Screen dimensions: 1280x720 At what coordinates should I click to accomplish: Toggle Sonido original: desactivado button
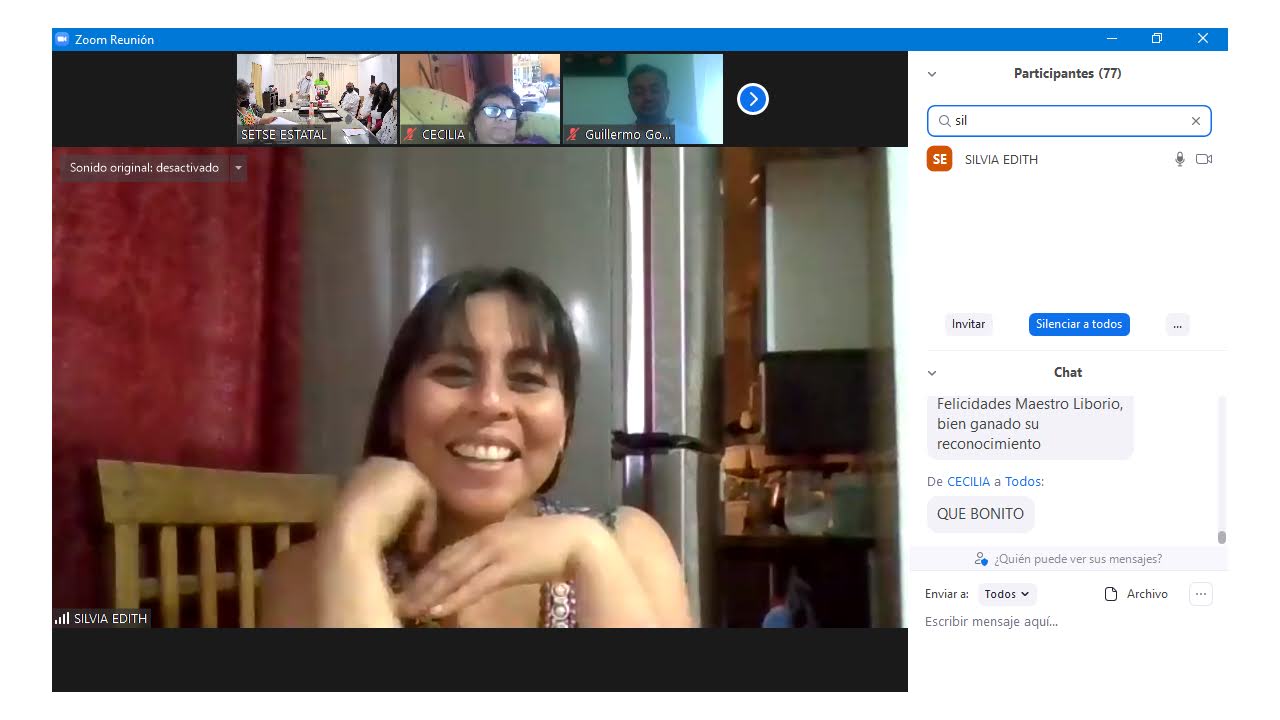[144, 168]
